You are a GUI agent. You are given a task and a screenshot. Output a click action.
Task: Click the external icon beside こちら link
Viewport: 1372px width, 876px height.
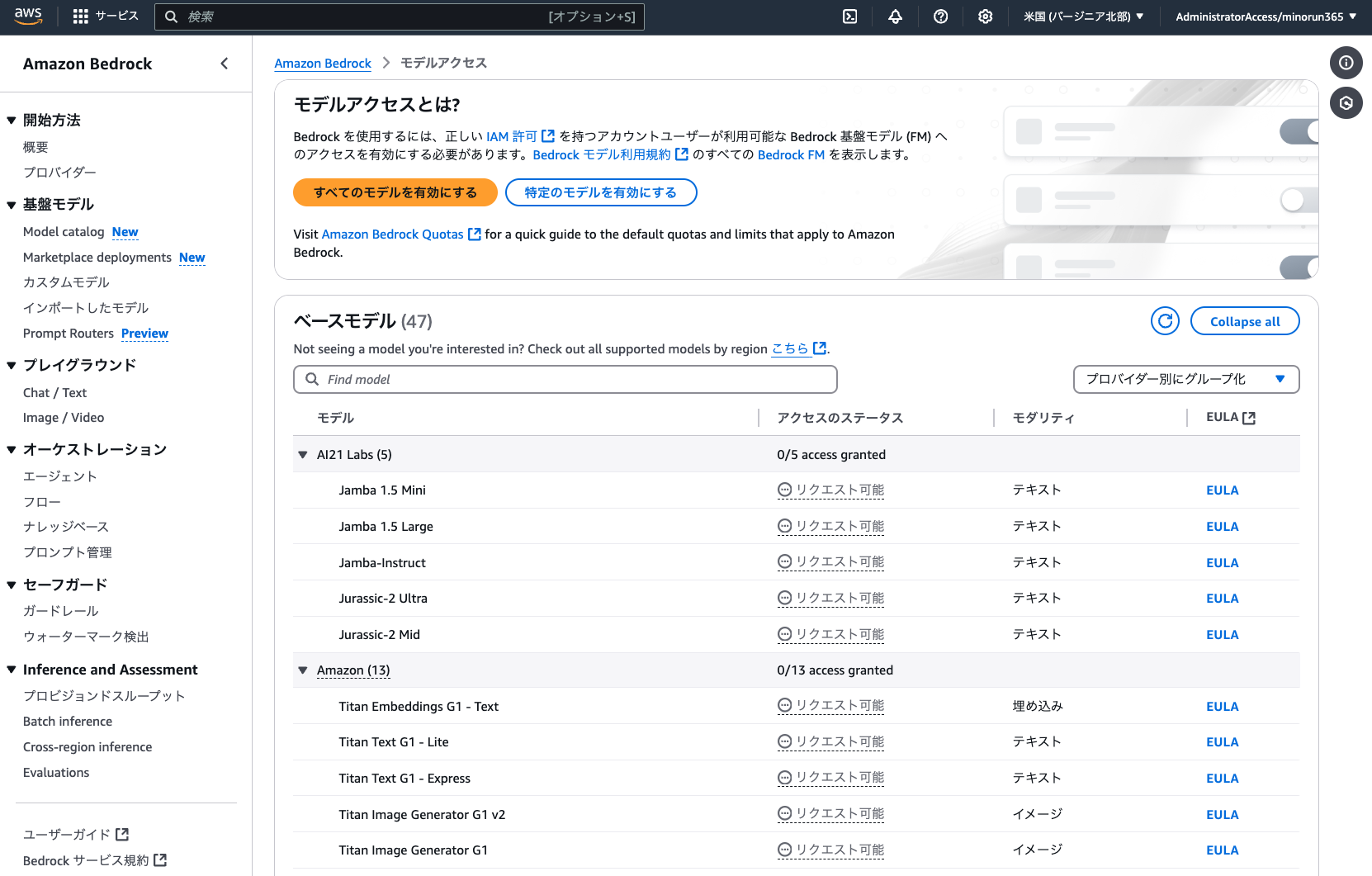[820, 348]
